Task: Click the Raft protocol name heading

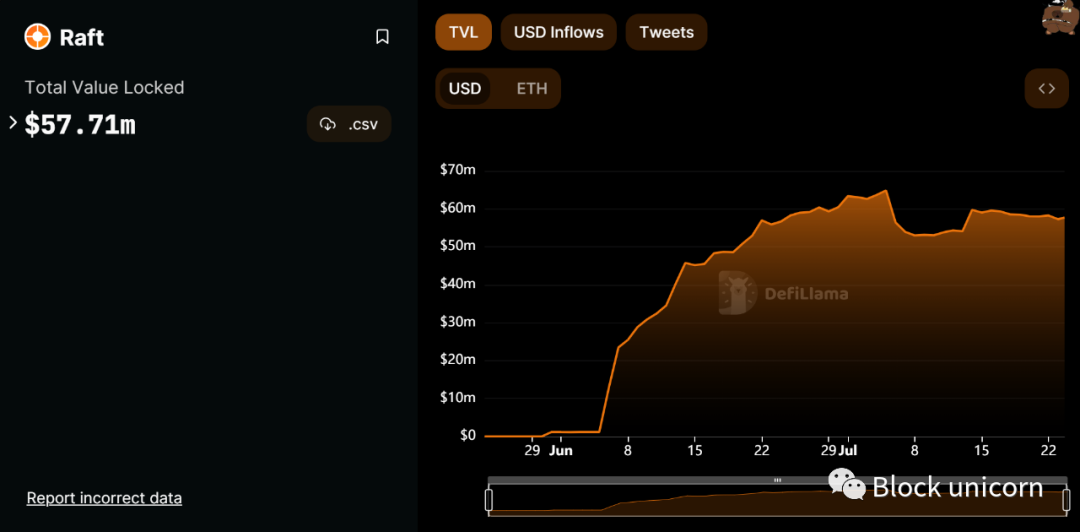Action: click(82, 37)
